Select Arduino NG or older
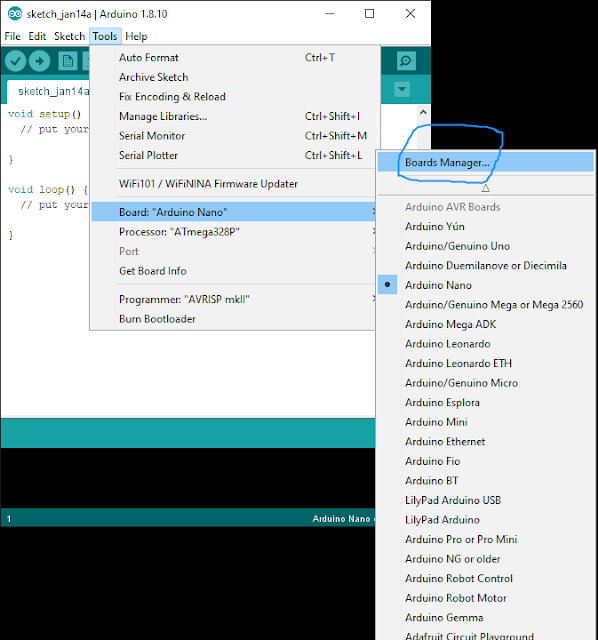The height and width of the screenshot is (640, 598). 486,559
